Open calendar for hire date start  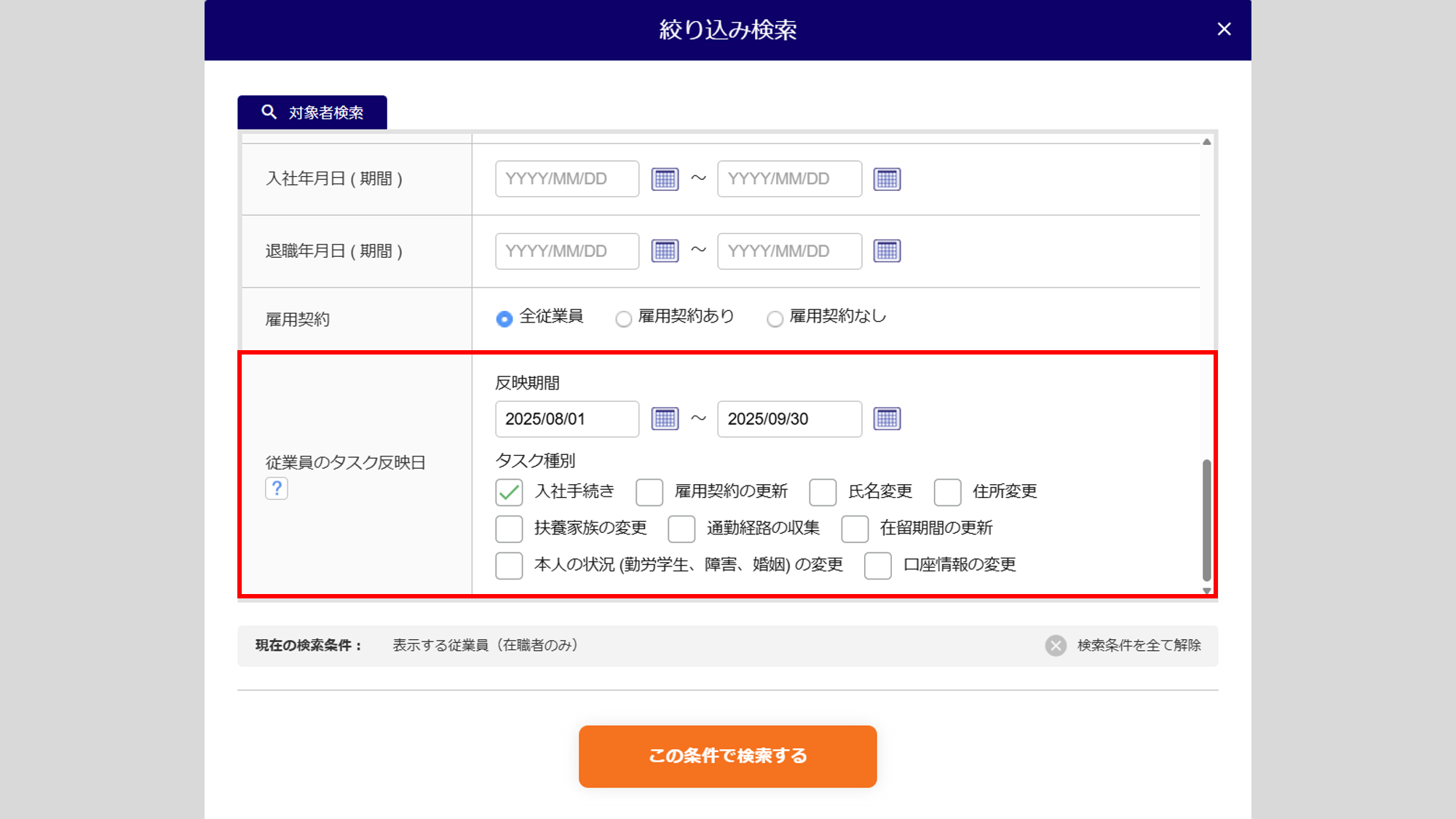pyautogui.click(x=665, y=179)
